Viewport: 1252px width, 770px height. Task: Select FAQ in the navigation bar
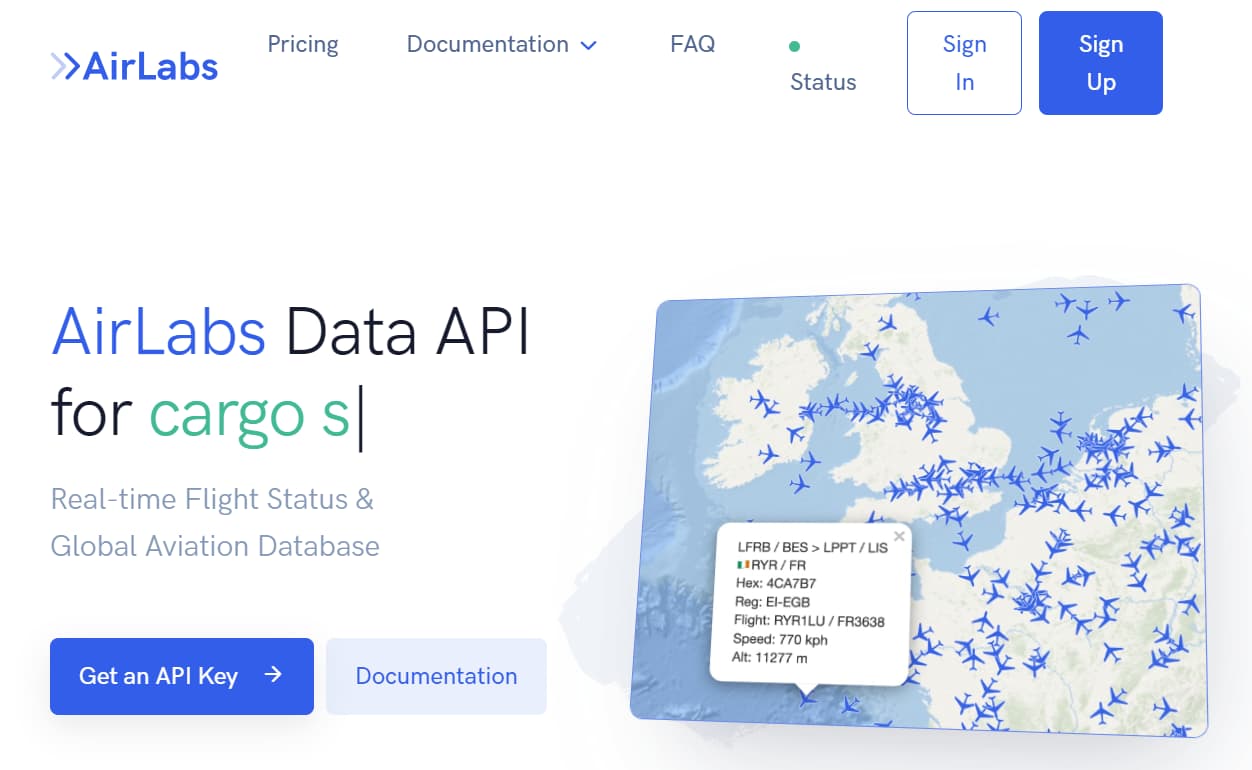coord(693,44)
